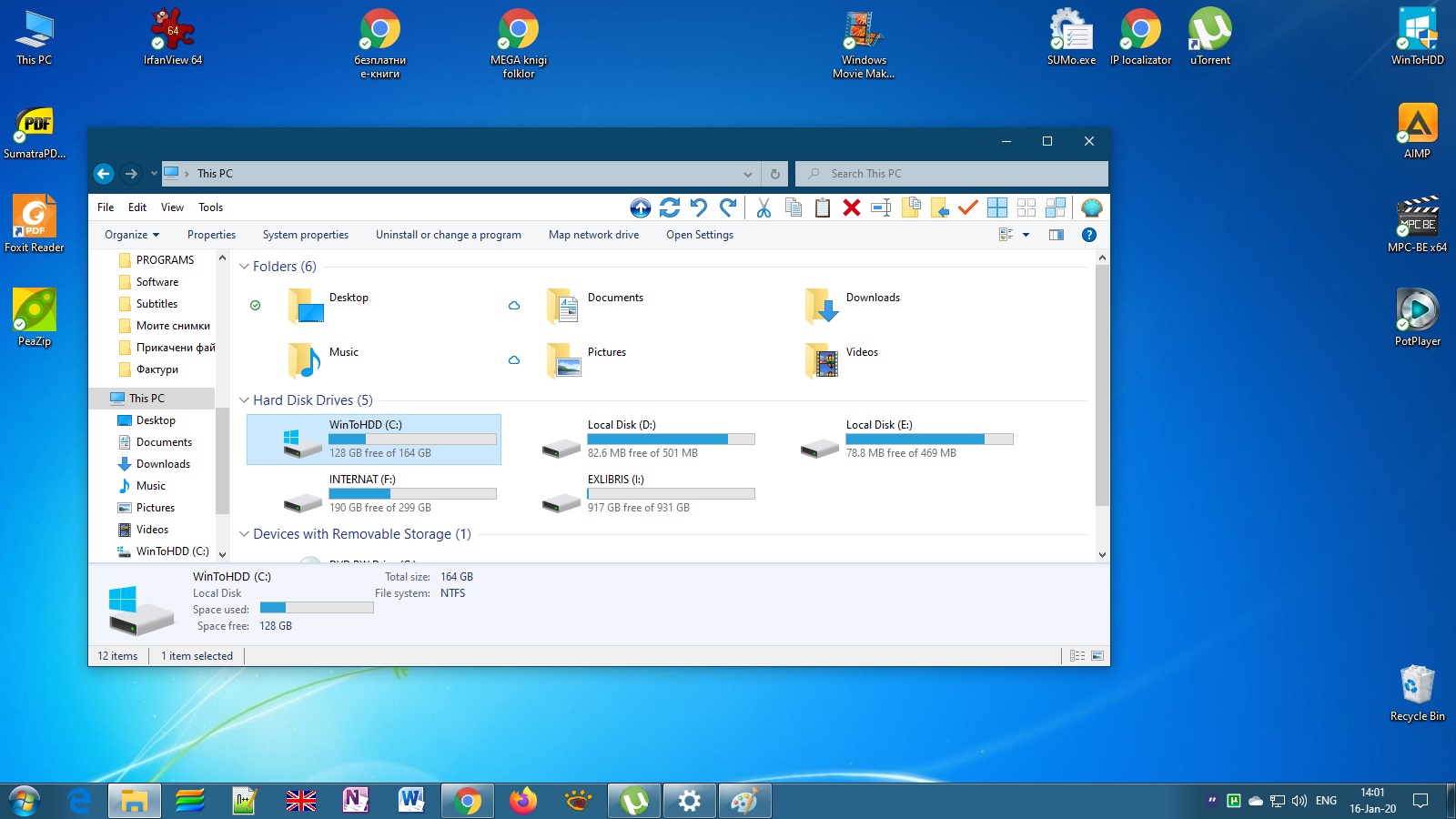
Task: Open the Recycle Bin desktop icon
Action: (1417, 693)
